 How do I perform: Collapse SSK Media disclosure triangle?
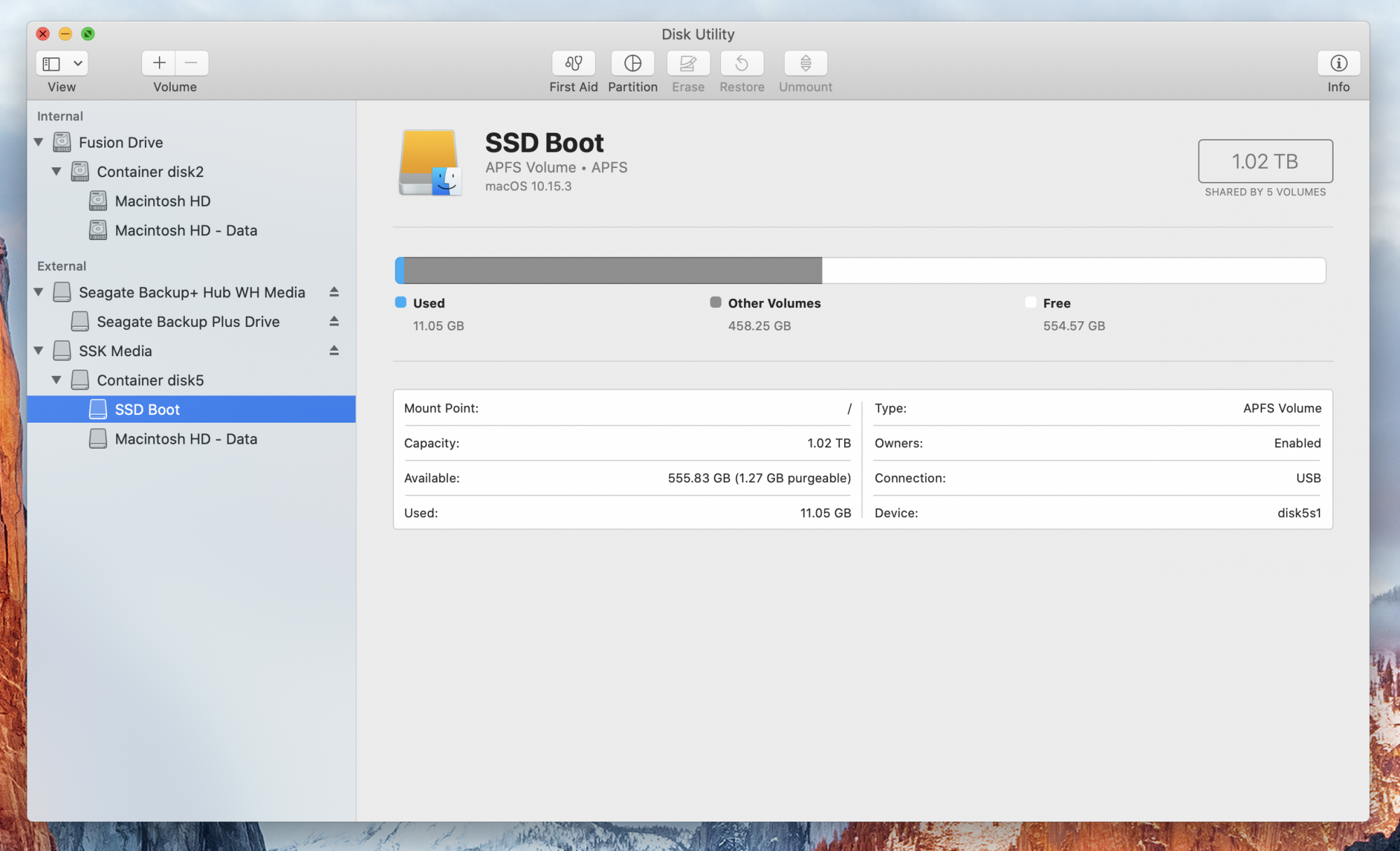38,351
